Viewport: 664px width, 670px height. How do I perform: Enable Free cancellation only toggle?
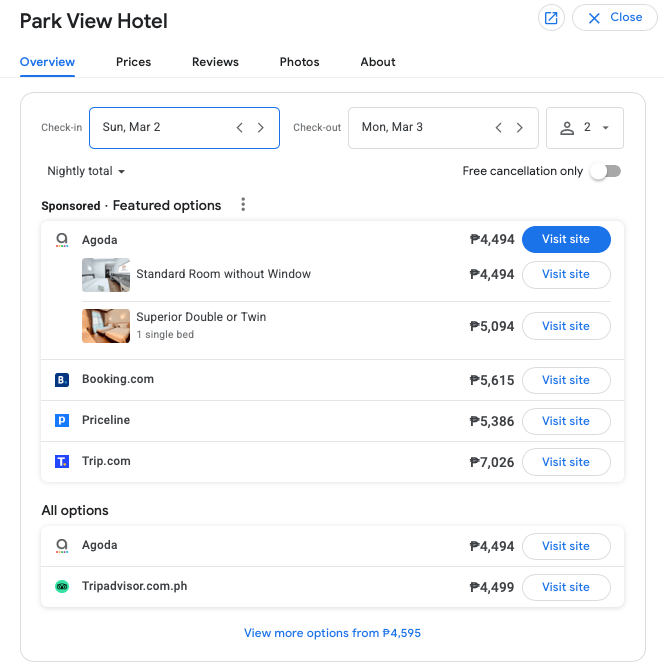coord(606,171)
